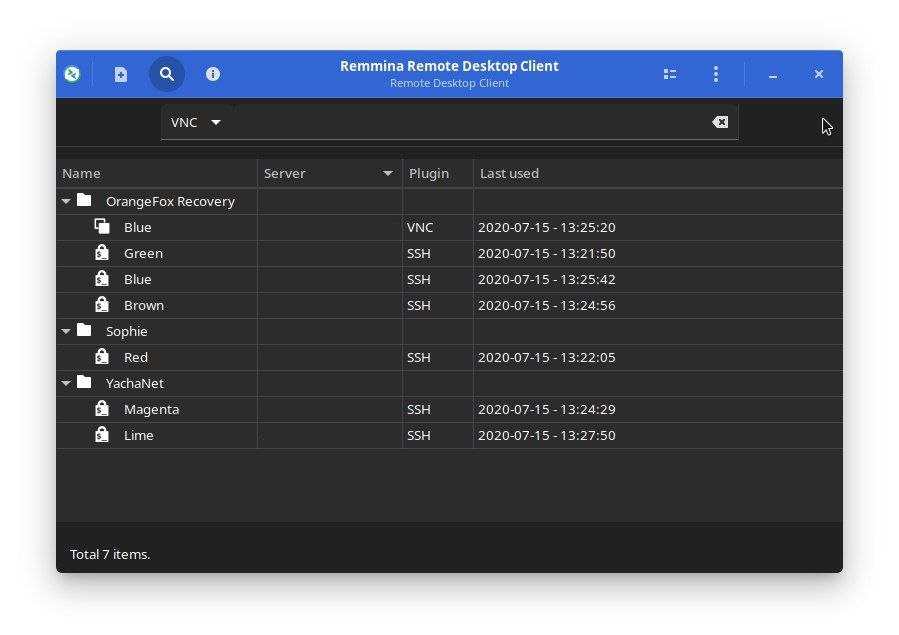Toggle the search bar magnifier button
The width and height of the screenshot is (899, 635).
[167, 74]
